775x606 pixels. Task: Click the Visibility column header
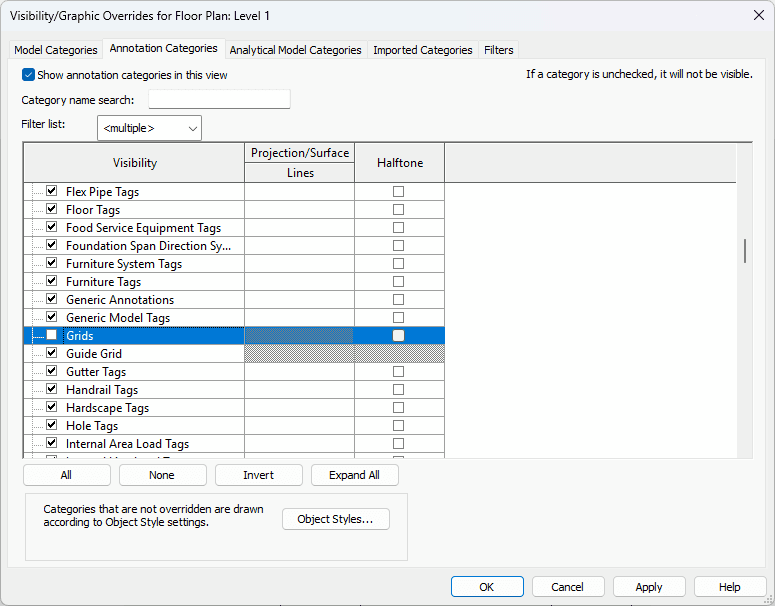tap(134, 163)
